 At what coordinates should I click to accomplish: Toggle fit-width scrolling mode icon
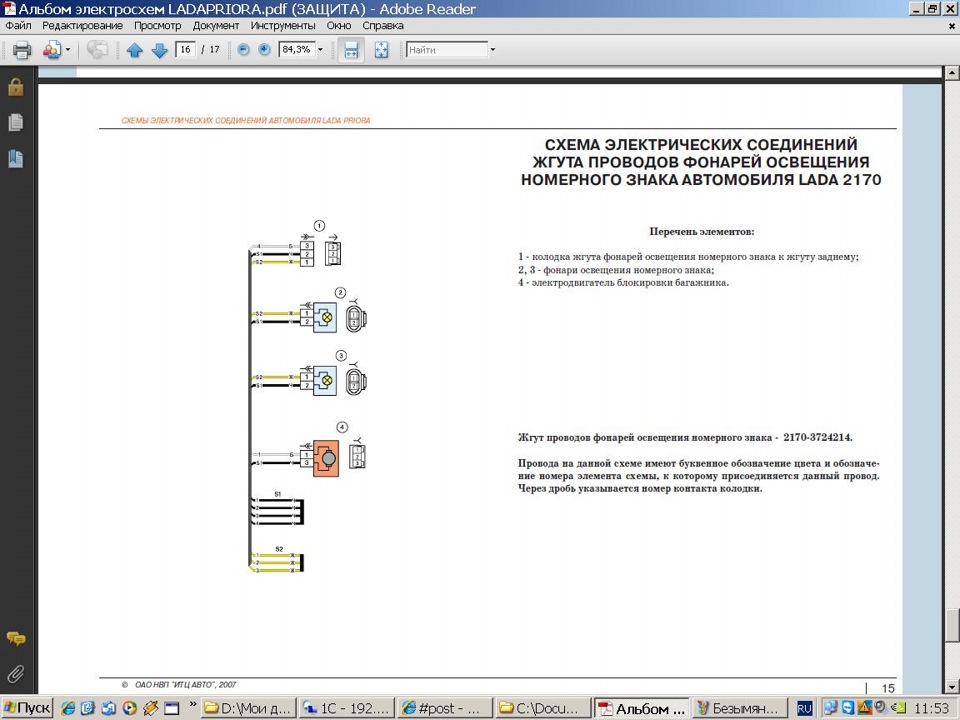351,50
